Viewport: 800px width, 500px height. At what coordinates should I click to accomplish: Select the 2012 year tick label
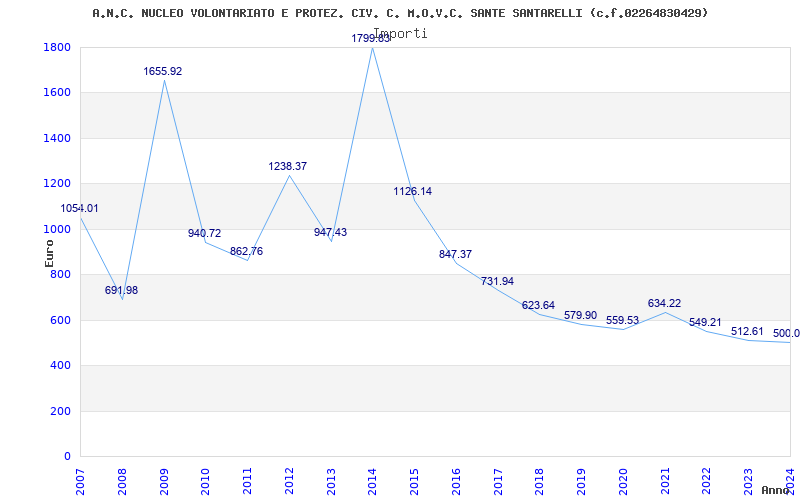click(290, 482)
